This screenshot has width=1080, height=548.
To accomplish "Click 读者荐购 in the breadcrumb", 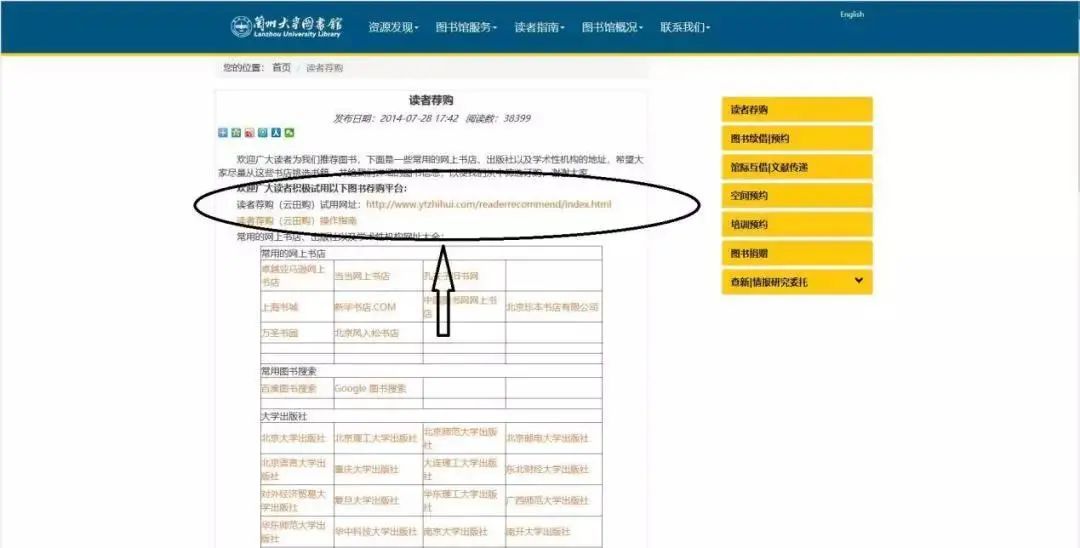I will pos(324,67).
